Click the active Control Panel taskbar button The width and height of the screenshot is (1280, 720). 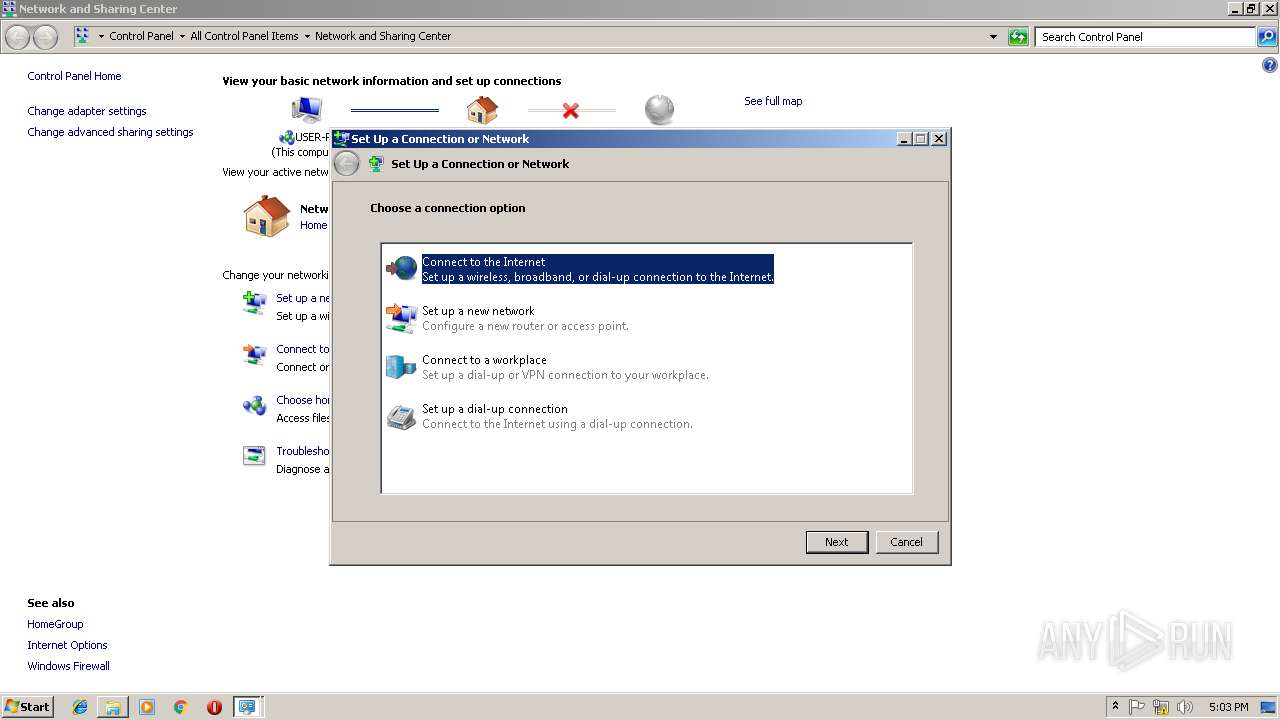[246, 707]
